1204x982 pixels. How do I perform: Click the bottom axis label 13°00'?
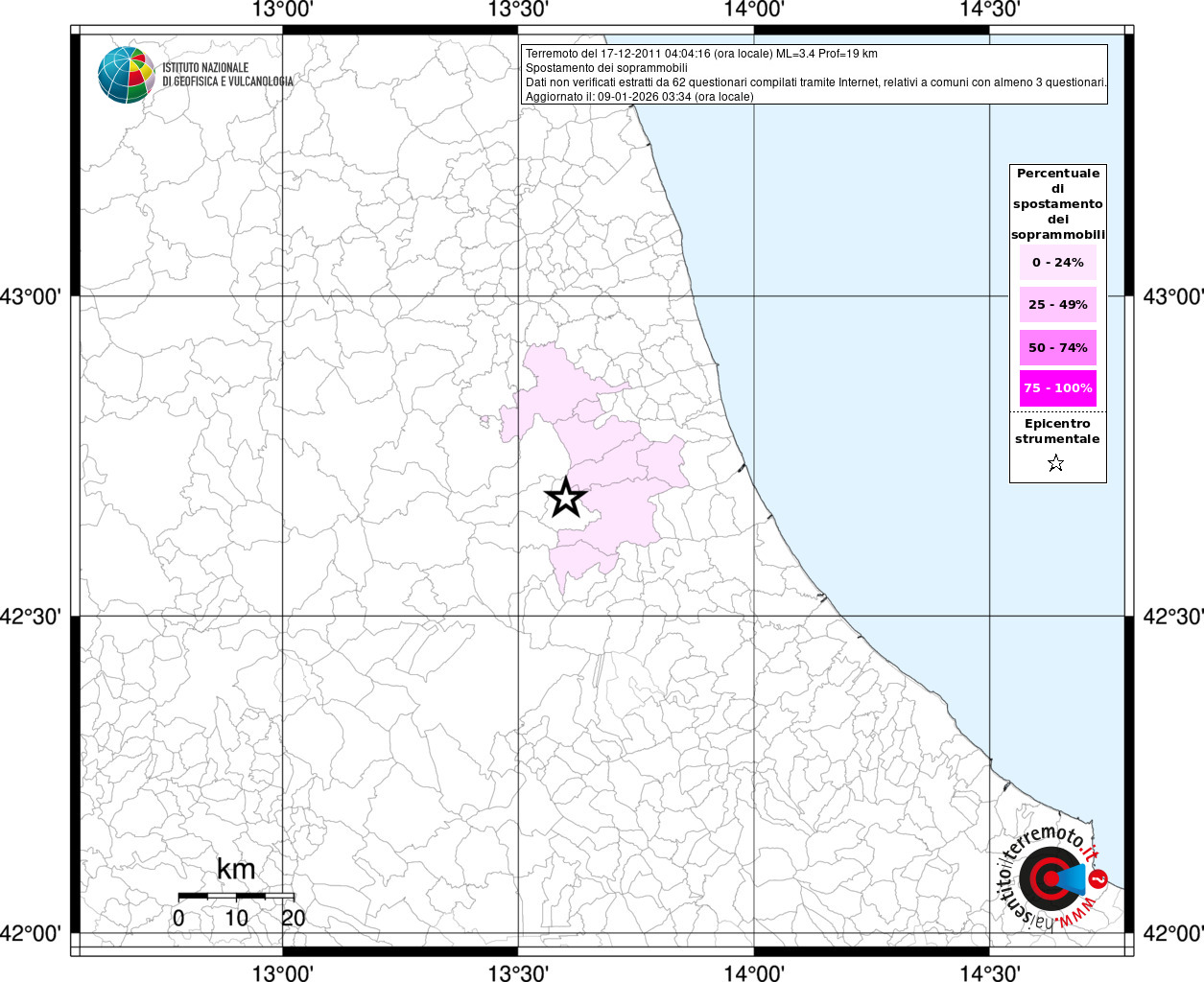pyautogui.click(x=282, y=972)
